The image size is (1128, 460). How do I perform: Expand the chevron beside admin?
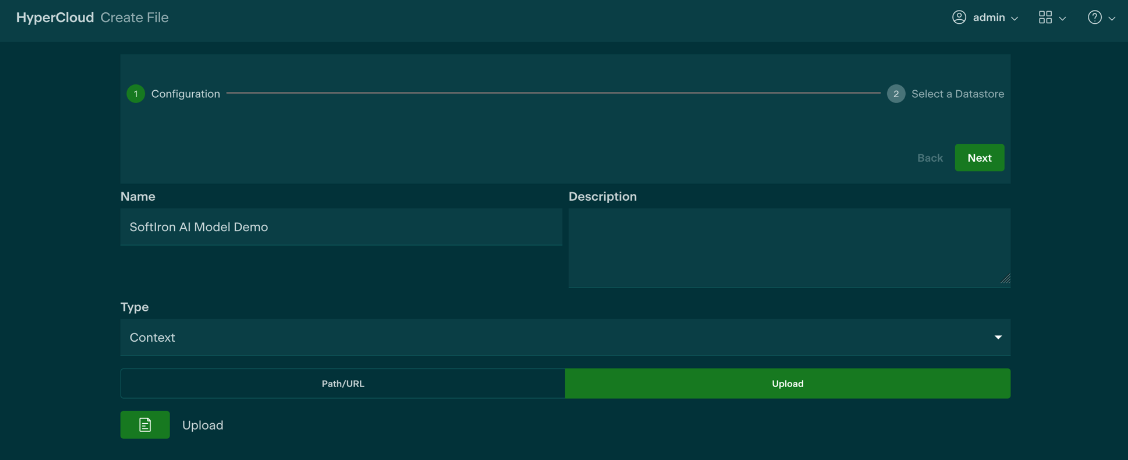tap(1015, 19)
